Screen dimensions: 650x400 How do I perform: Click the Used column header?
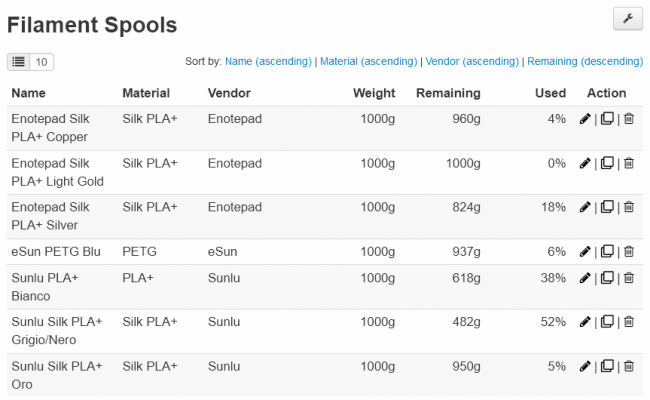point(550,93)
